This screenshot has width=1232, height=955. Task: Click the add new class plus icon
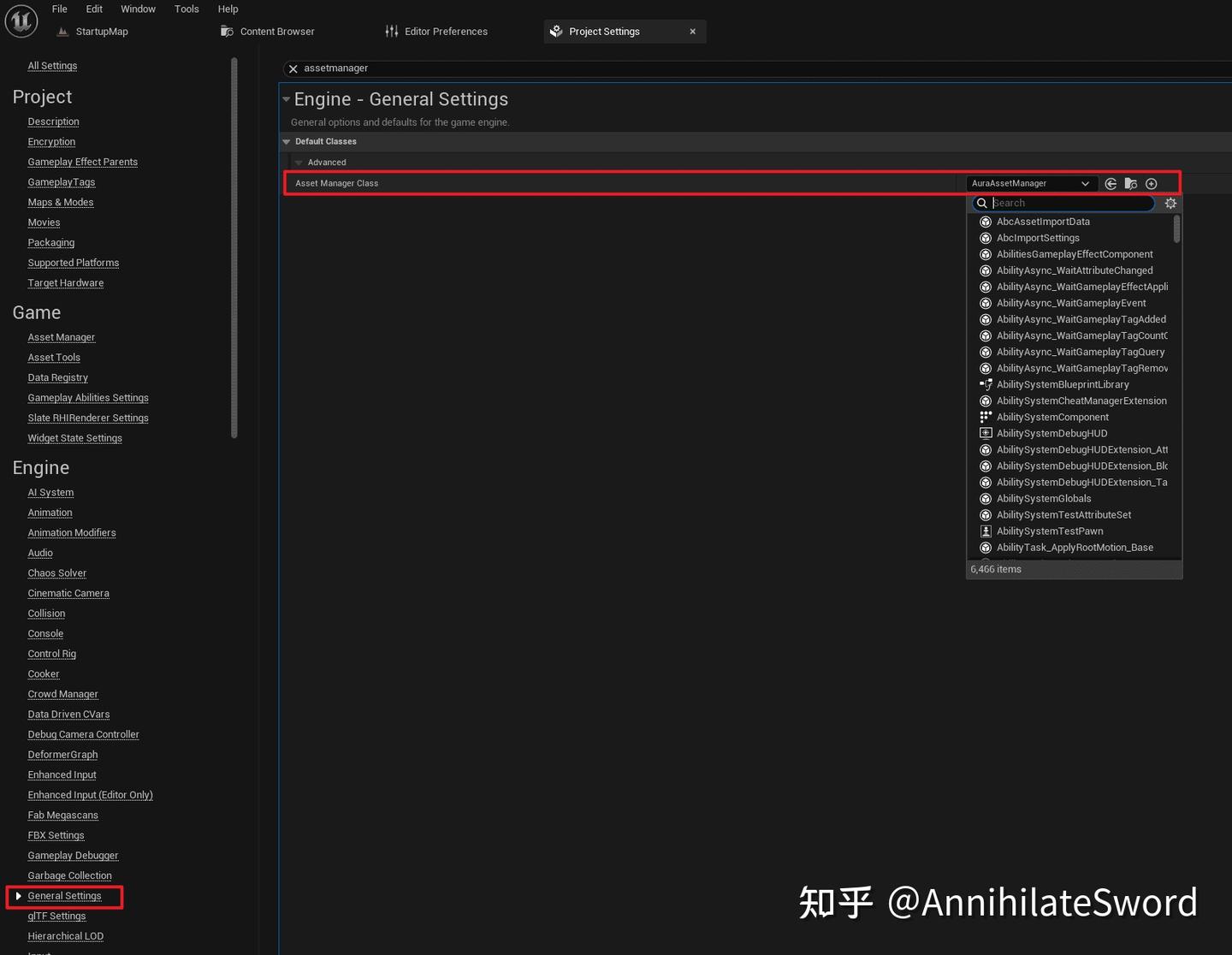click(1152, 184)
